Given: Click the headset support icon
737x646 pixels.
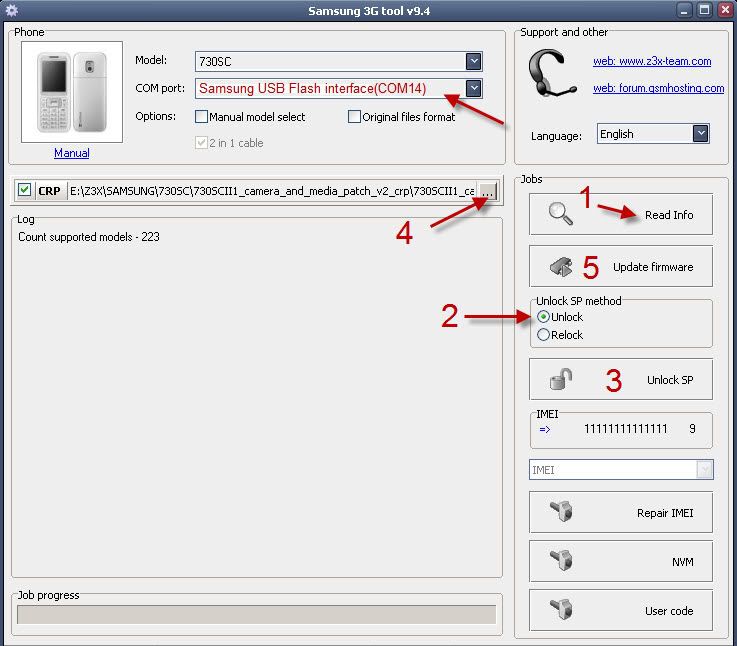Looking at the screenshot, I should 551,73.
